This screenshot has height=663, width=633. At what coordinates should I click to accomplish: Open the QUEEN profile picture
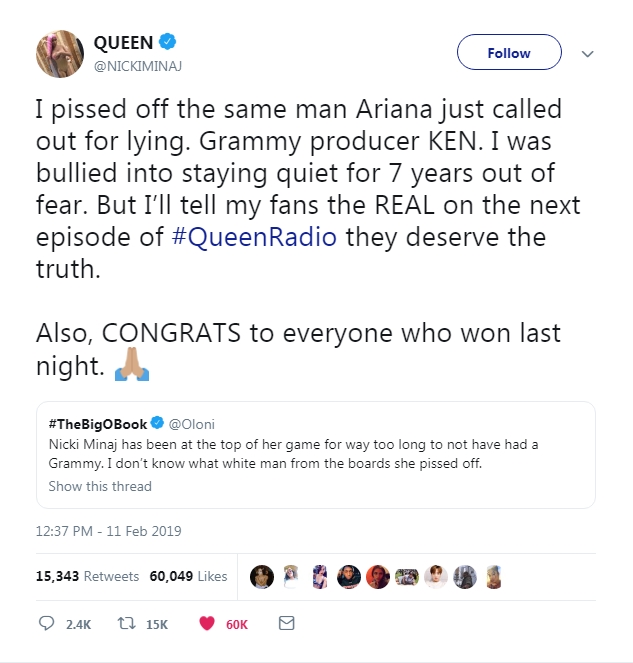click(59, 53)
